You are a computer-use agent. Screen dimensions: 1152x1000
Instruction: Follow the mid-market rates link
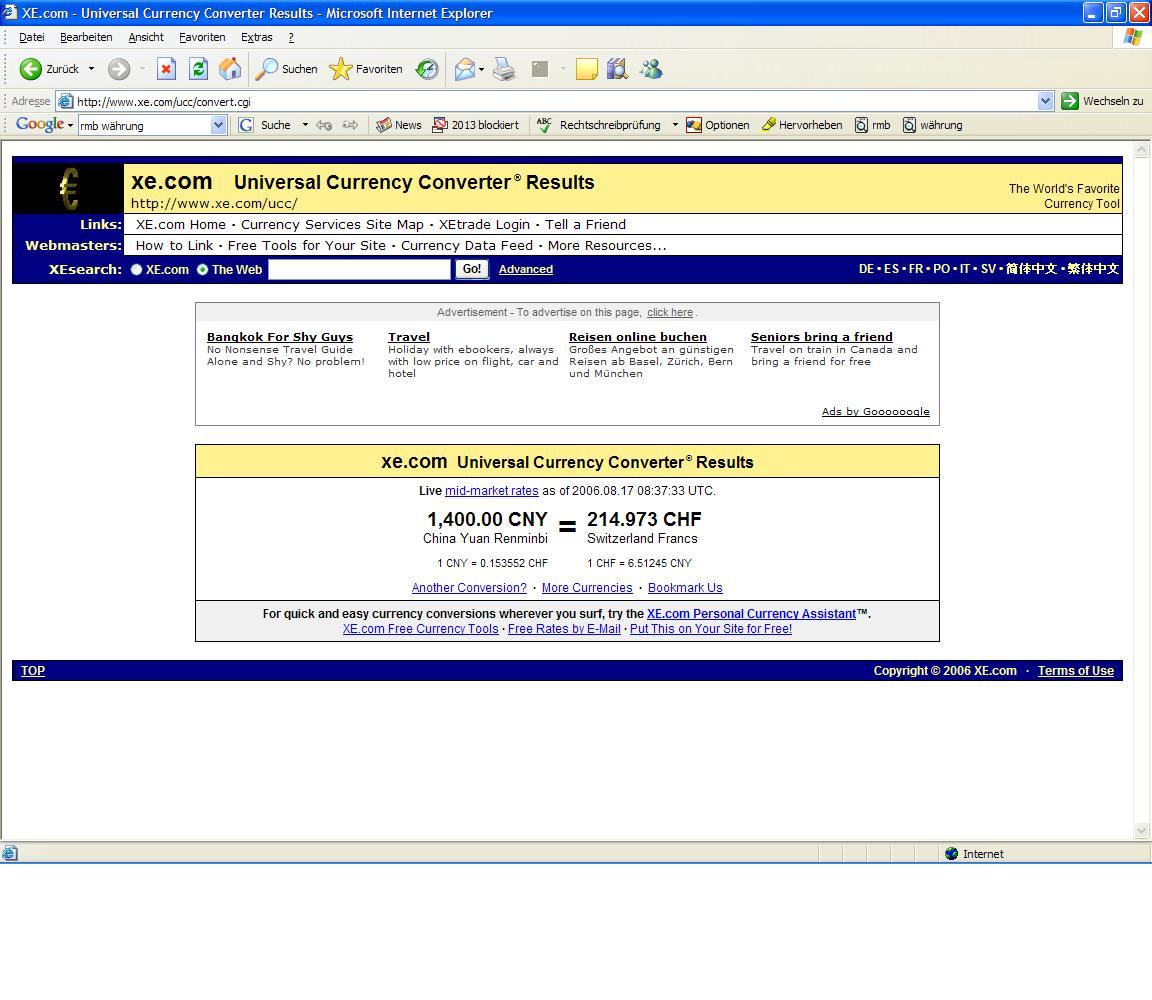click(x=492, y=491)
